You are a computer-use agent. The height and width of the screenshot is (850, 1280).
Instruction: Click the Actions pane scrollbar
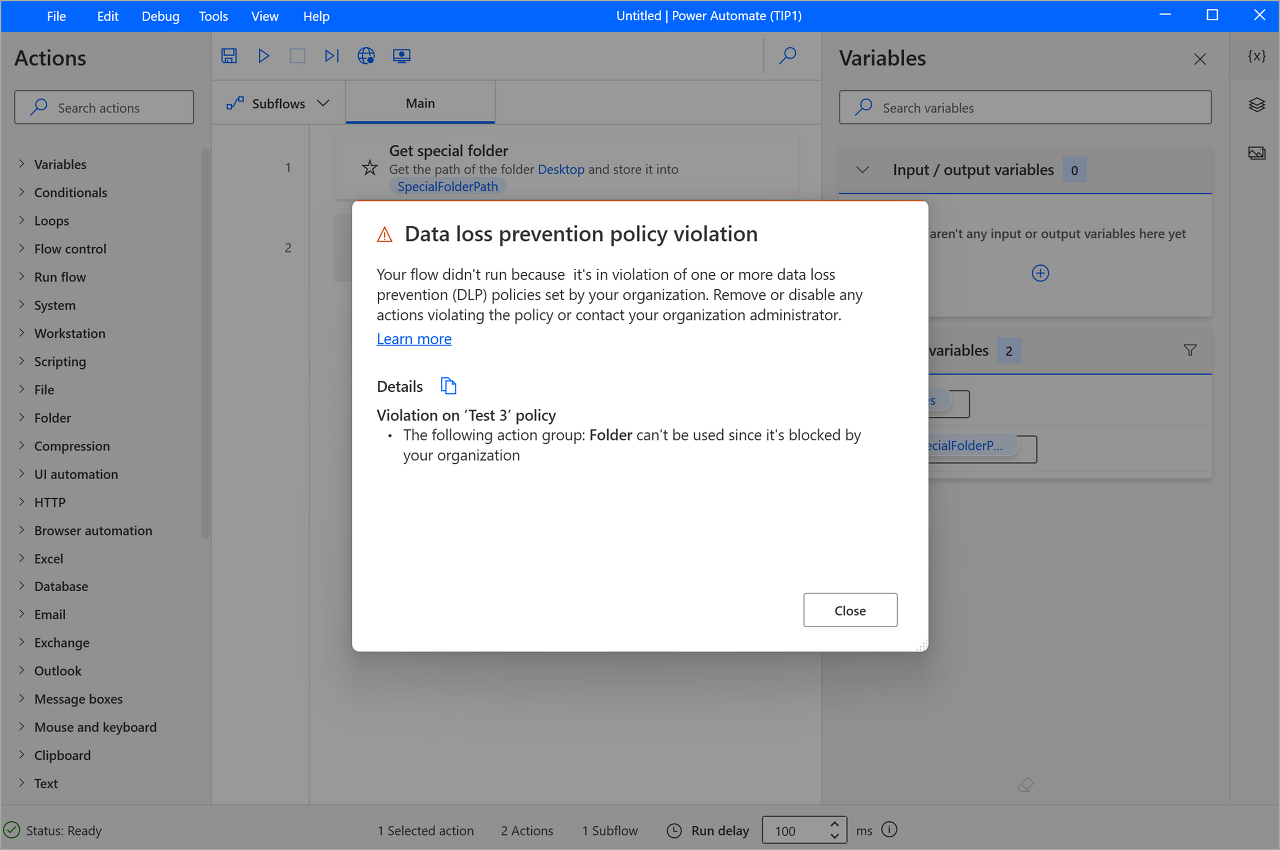[x=206, y=343]
